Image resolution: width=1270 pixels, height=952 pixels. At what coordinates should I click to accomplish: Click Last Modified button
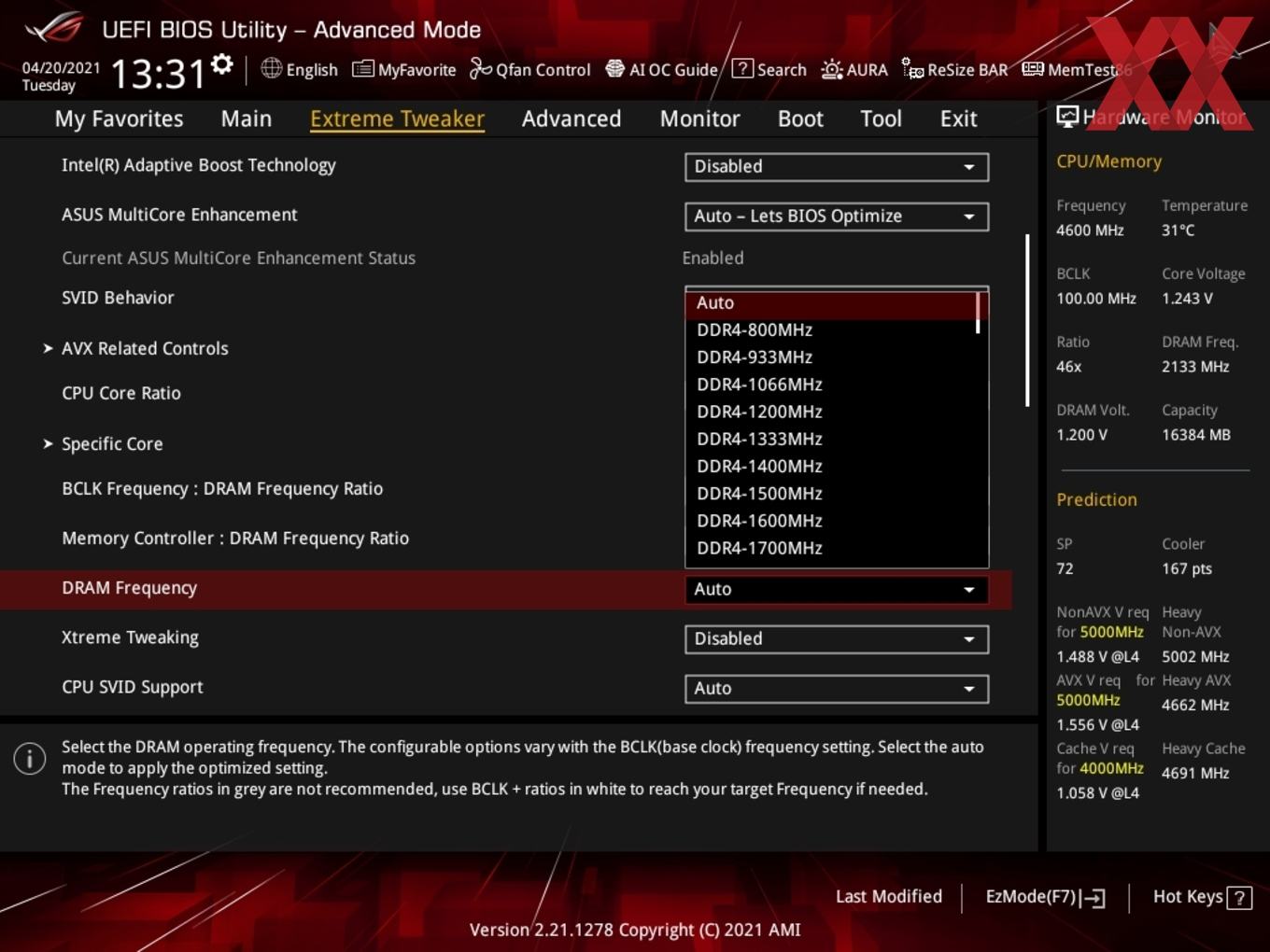pos(889,897)
